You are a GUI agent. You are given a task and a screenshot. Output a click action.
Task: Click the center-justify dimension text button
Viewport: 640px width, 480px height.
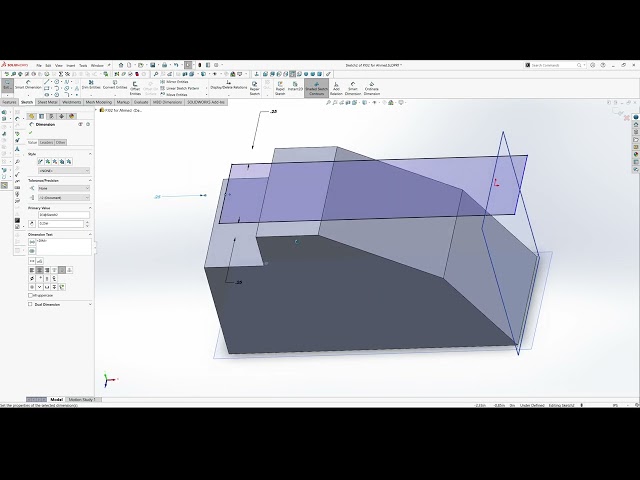40,270
